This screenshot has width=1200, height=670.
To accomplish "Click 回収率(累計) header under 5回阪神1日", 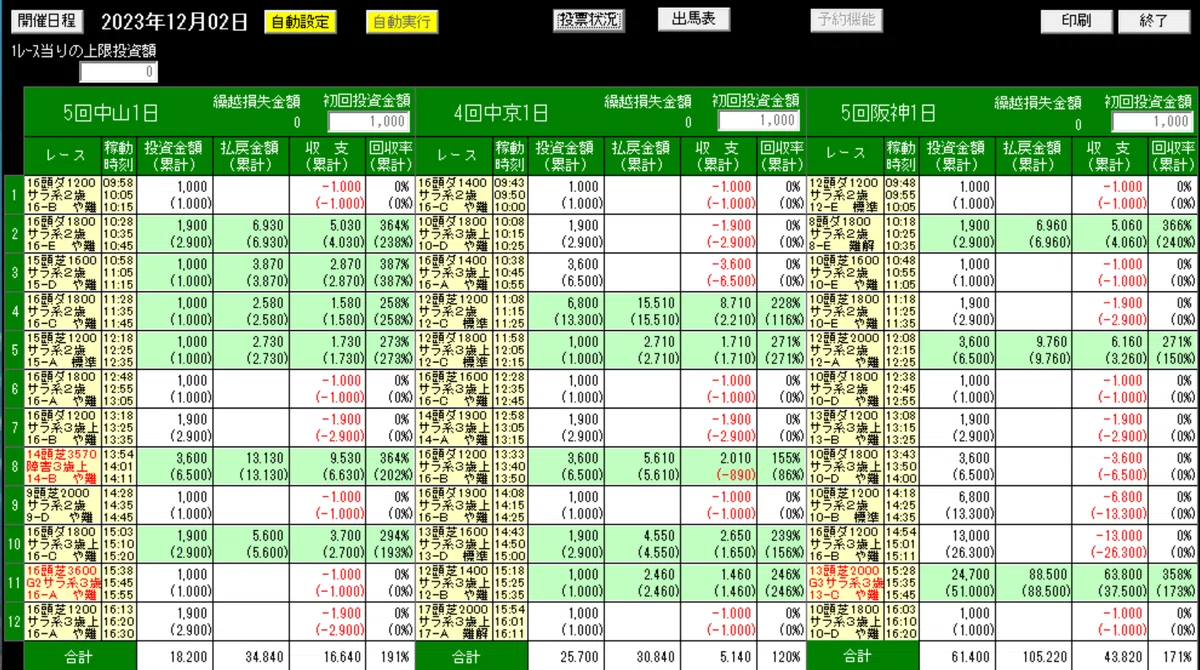I will tap(1172, 155).
